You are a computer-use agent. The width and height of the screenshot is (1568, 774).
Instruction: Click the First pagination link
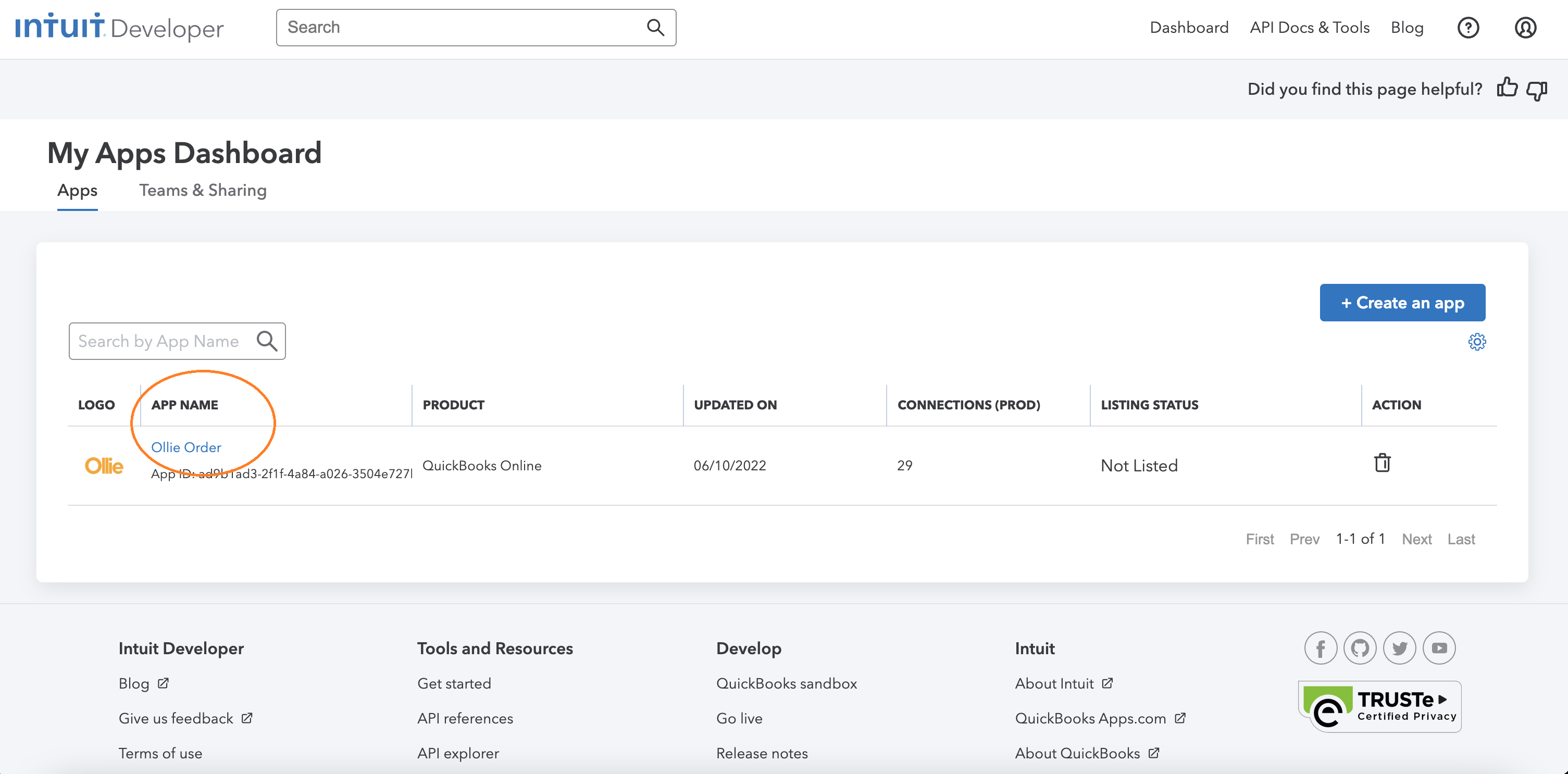click(1260, 539)
